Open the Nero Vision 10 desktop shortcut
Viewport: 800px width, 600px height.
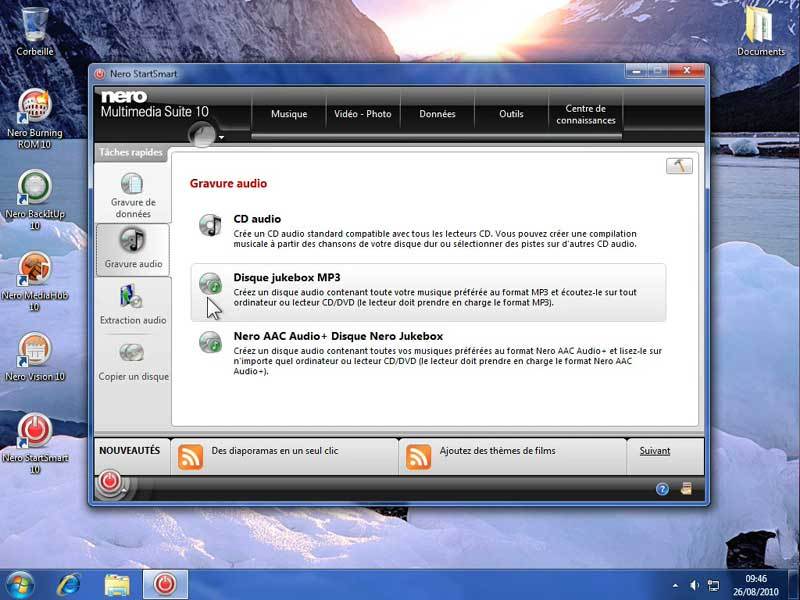(x=35, y=357)
